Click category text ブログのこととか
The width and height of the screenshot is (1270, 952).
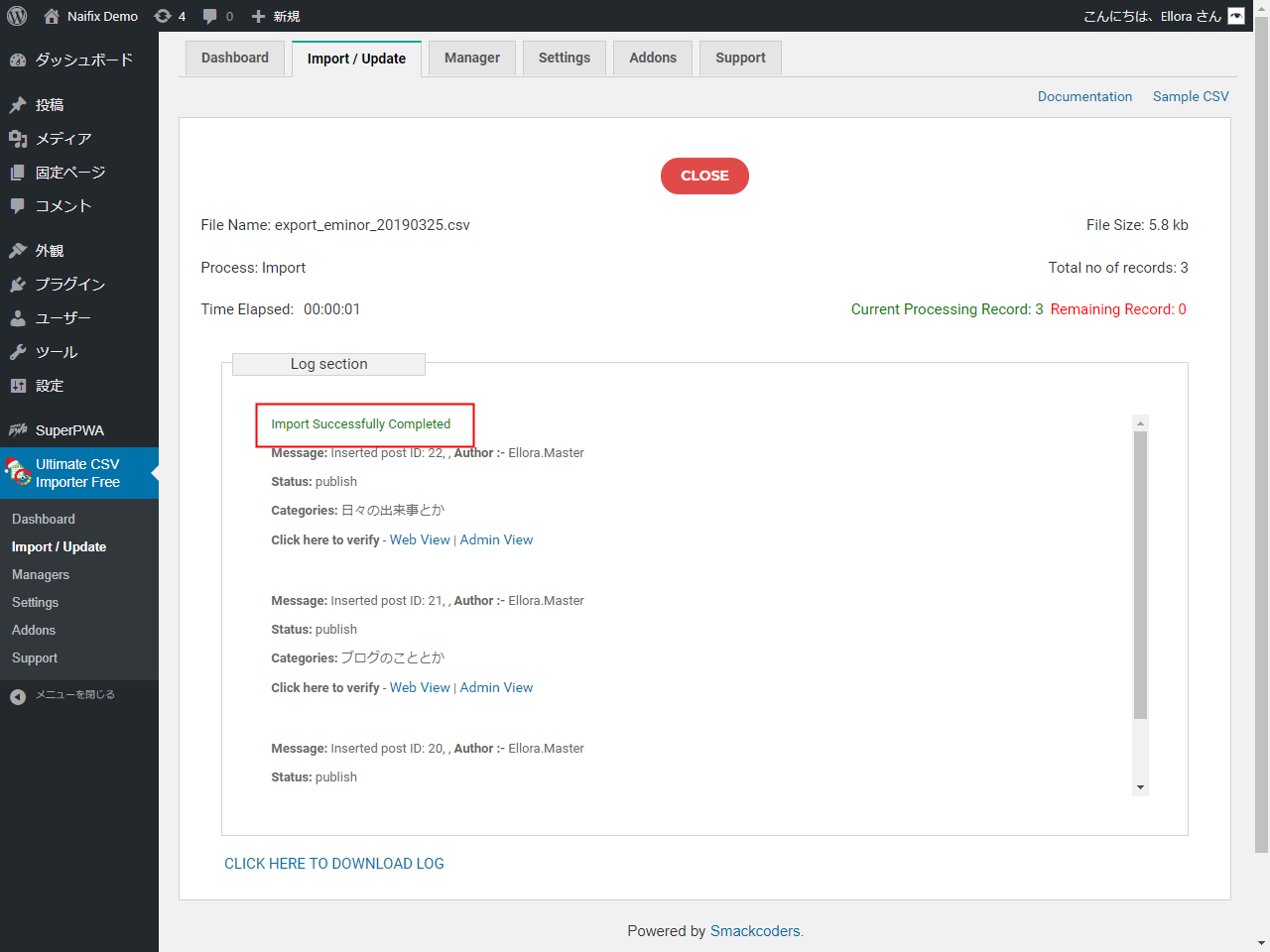pyautogui.click(x=393, y=658)
